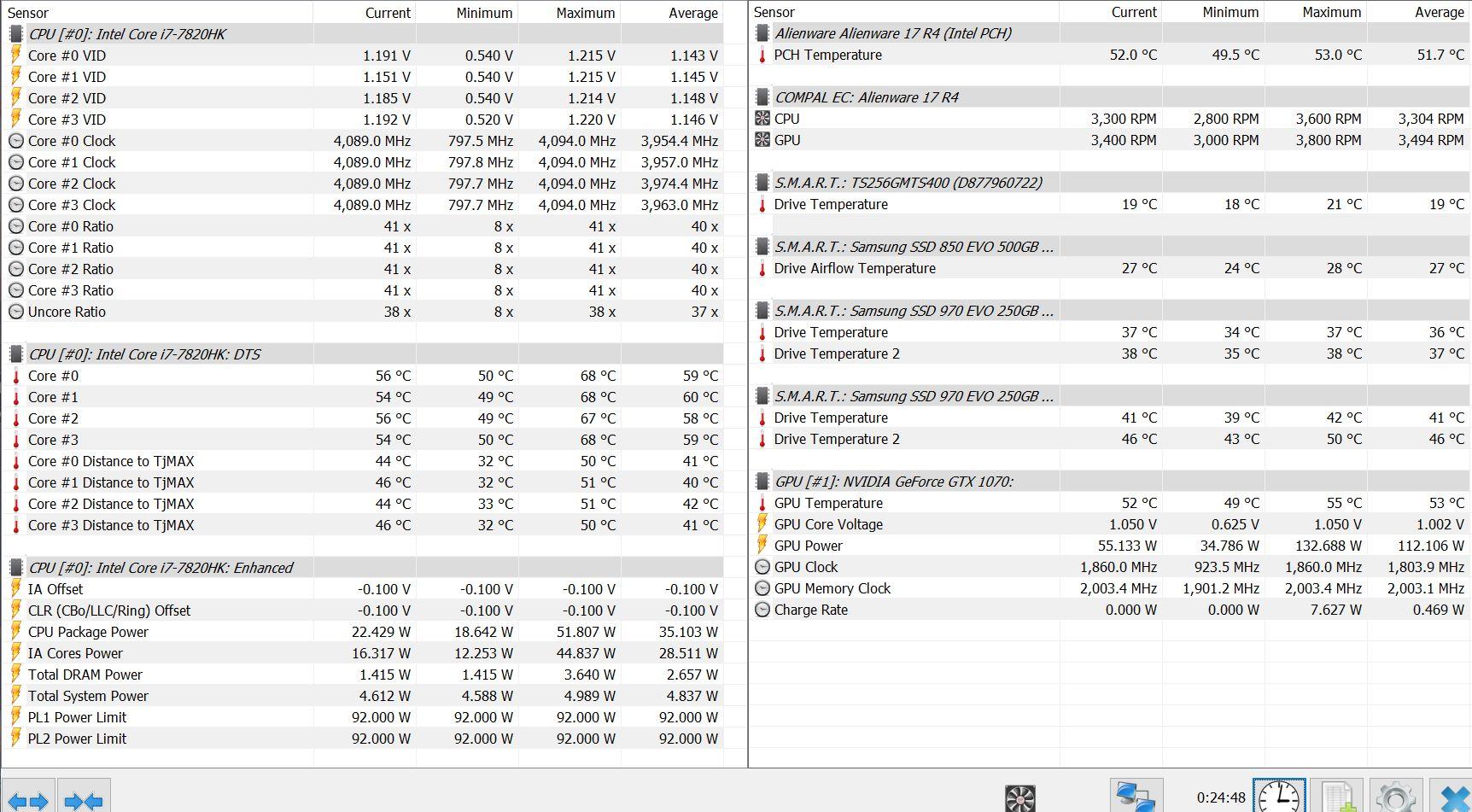
Task: Click the clock icon beside Uncore Ratio
Action: coord(15,312)
